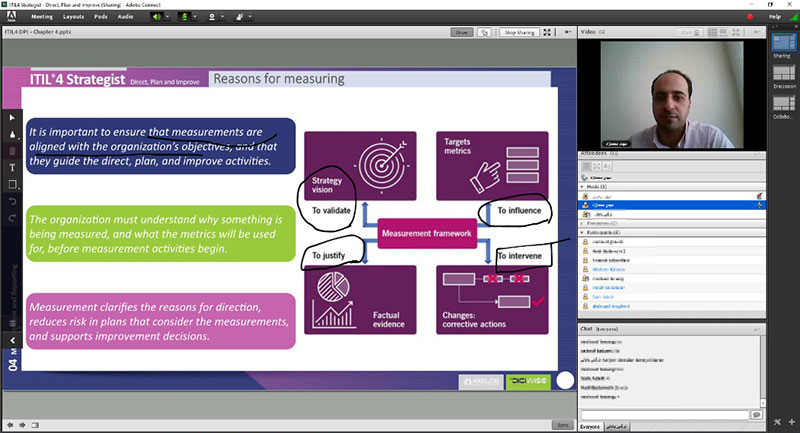Switch to attendee list view
This screenshot has height=433, width=800.
586,166
